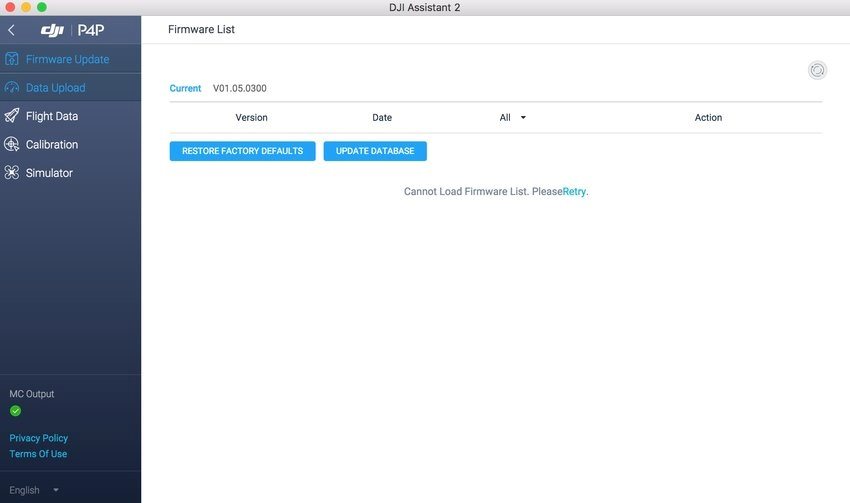Click Restore Factory Defaults button
The width and height of the screenshot is (850, 503).
point(242,151)
